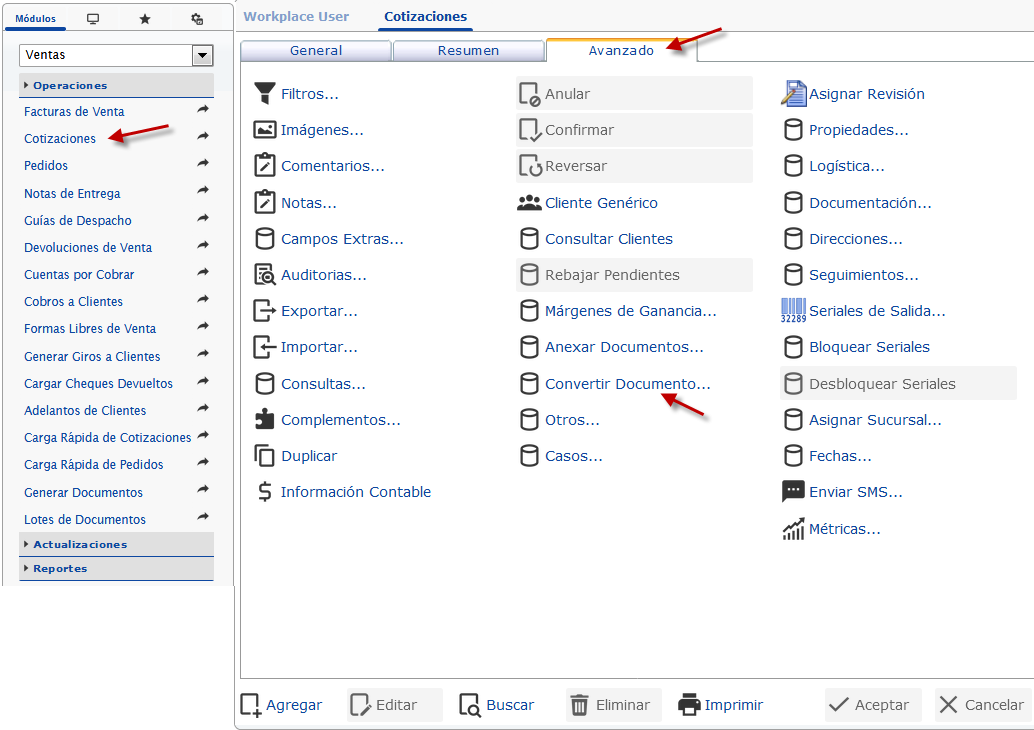Click the Filtros funnel icon
This screenshot has width=1034, height=730.
tap(264, 94)
